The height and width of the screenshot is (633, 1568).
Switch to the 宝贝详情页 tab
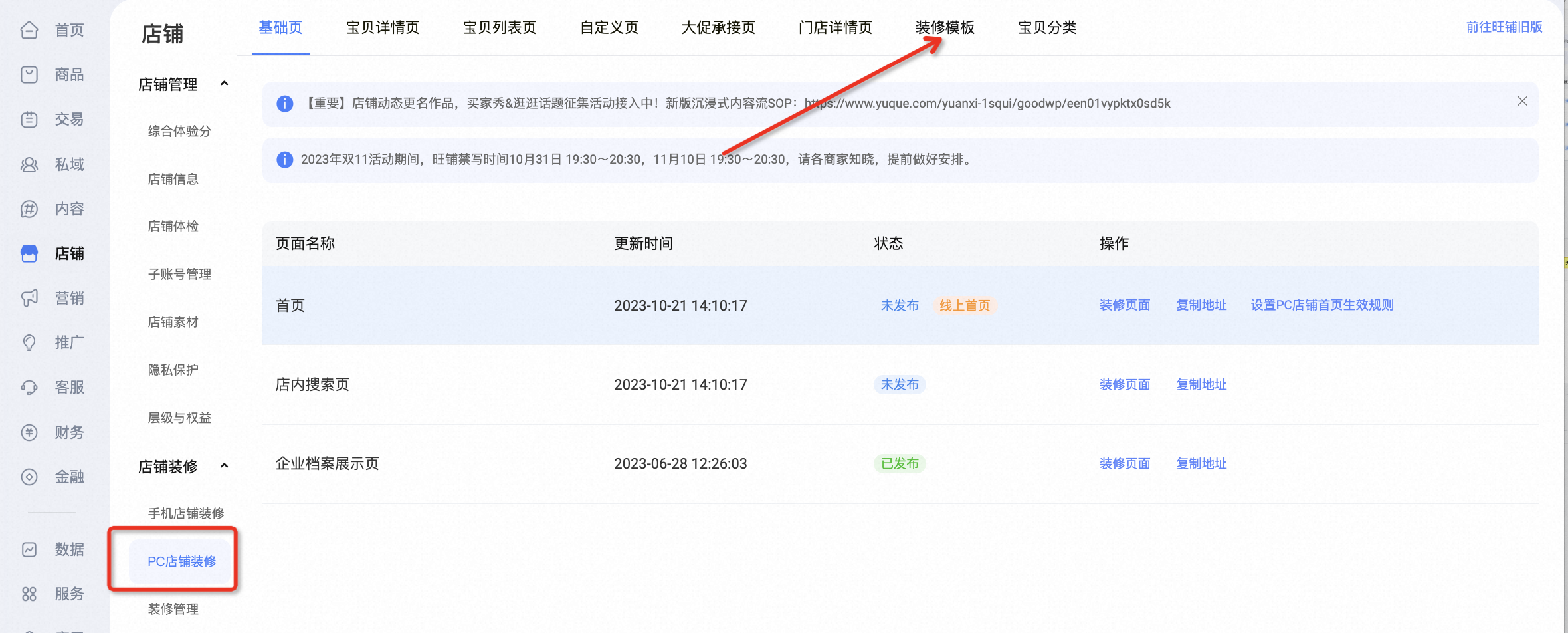point(383,27)
